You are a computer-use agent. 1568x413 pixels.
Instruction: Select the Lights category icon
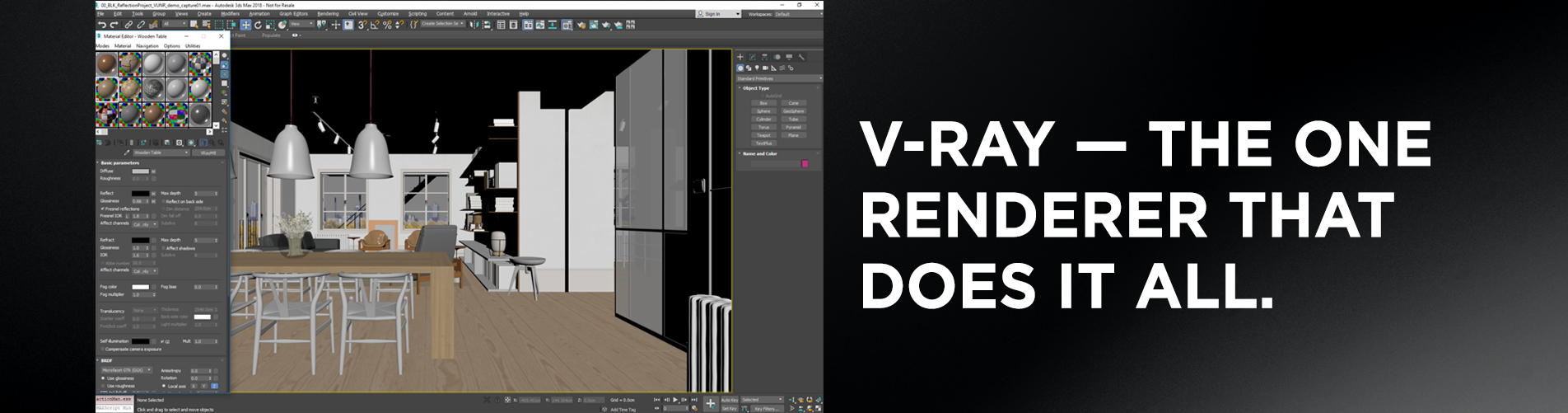coord(757,68)
